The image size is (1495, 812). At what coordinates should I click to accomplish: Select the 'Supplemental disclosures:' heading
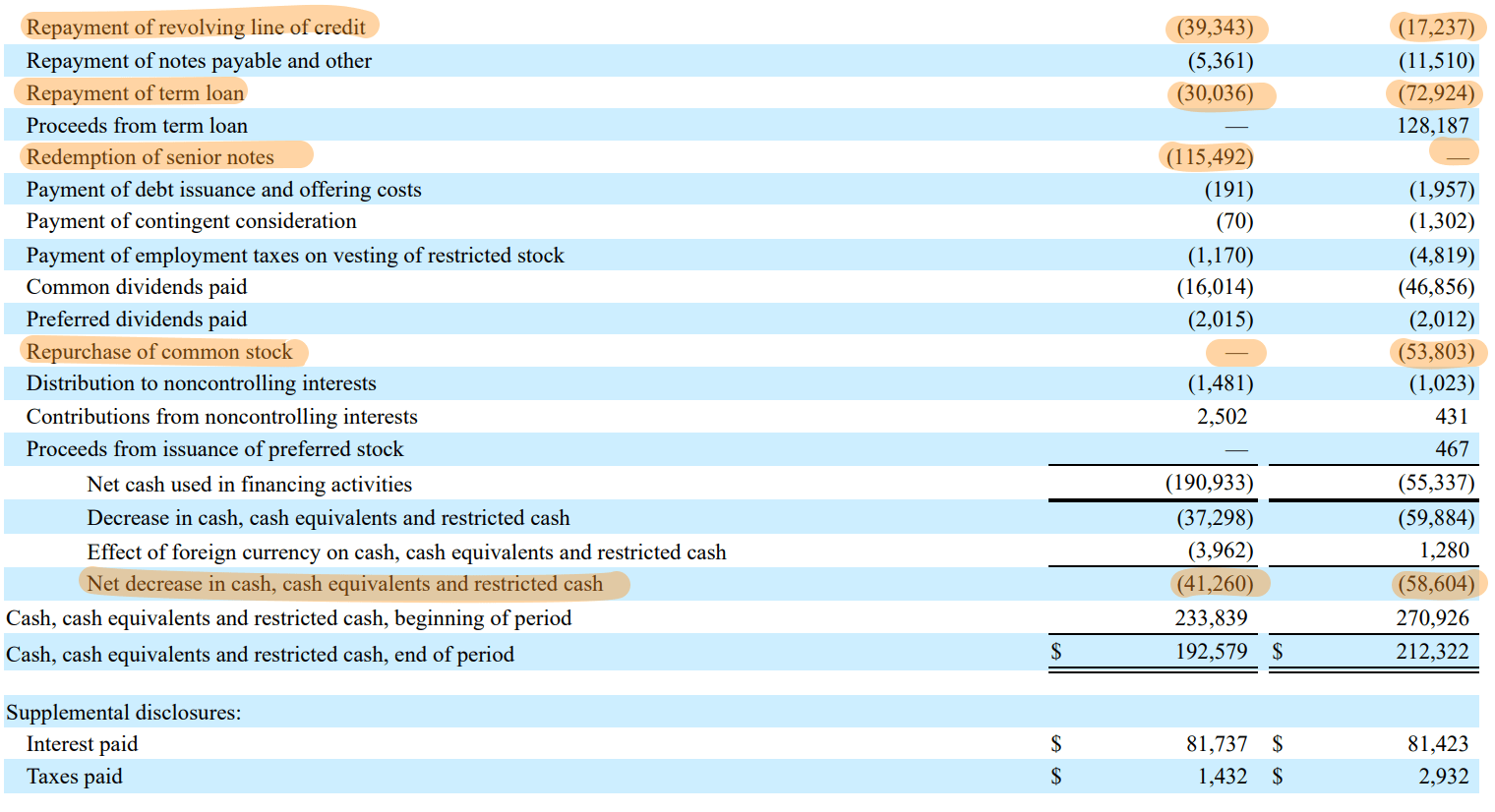coord(123,713)
